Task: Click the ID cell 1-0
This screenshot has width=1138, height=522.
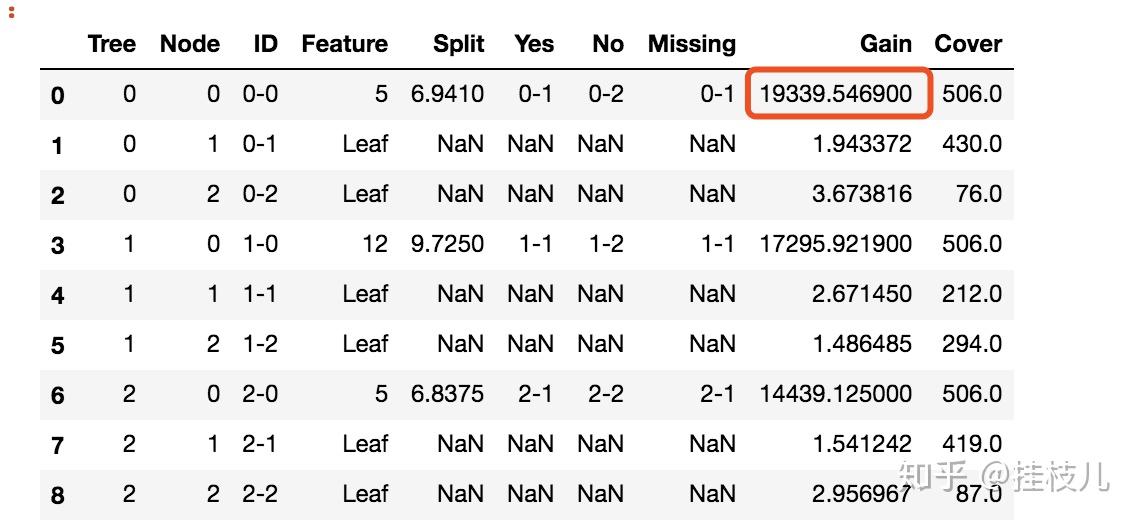Action: [260, 244]
